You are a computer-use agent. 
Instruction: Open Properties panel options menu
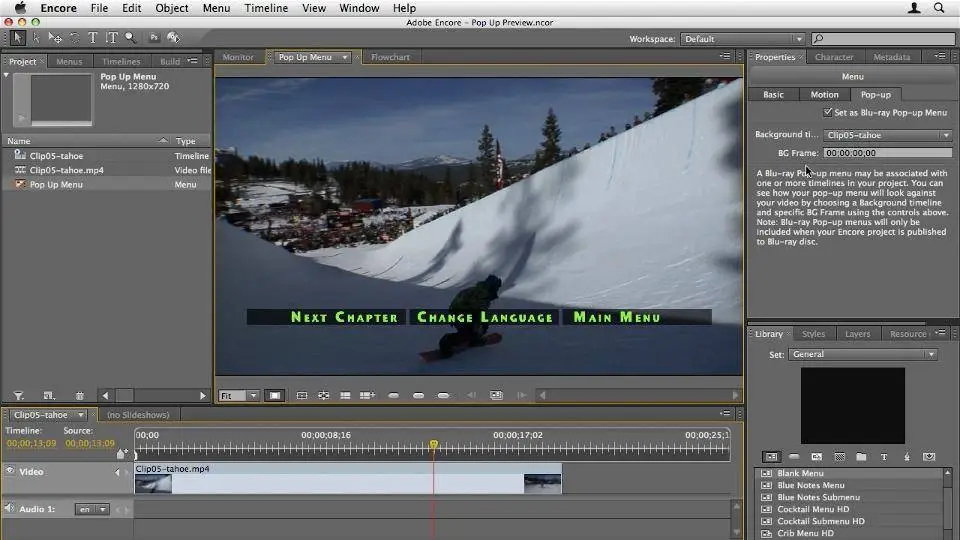tap(940, 56)
